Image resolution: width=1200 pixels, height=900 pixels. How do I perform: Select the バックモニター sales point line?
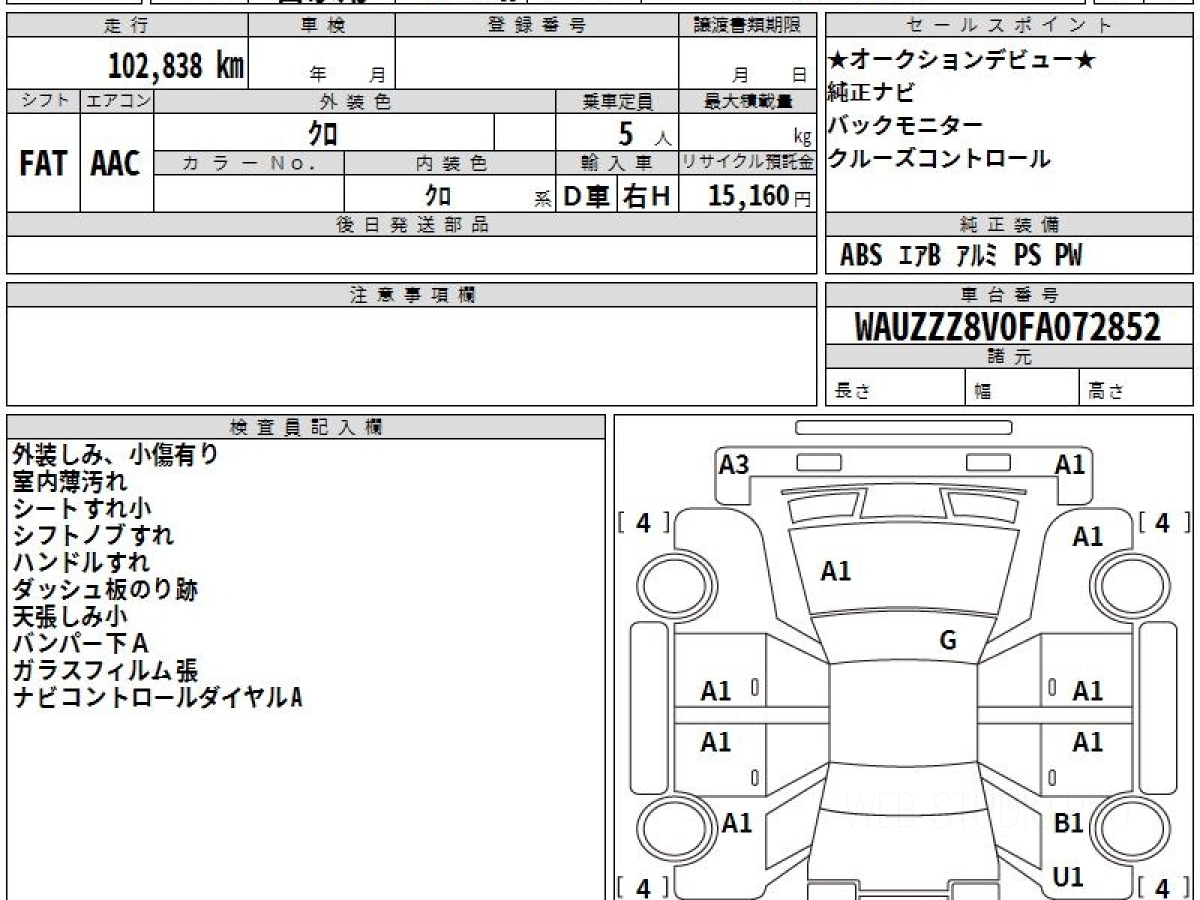click(906, 125)
